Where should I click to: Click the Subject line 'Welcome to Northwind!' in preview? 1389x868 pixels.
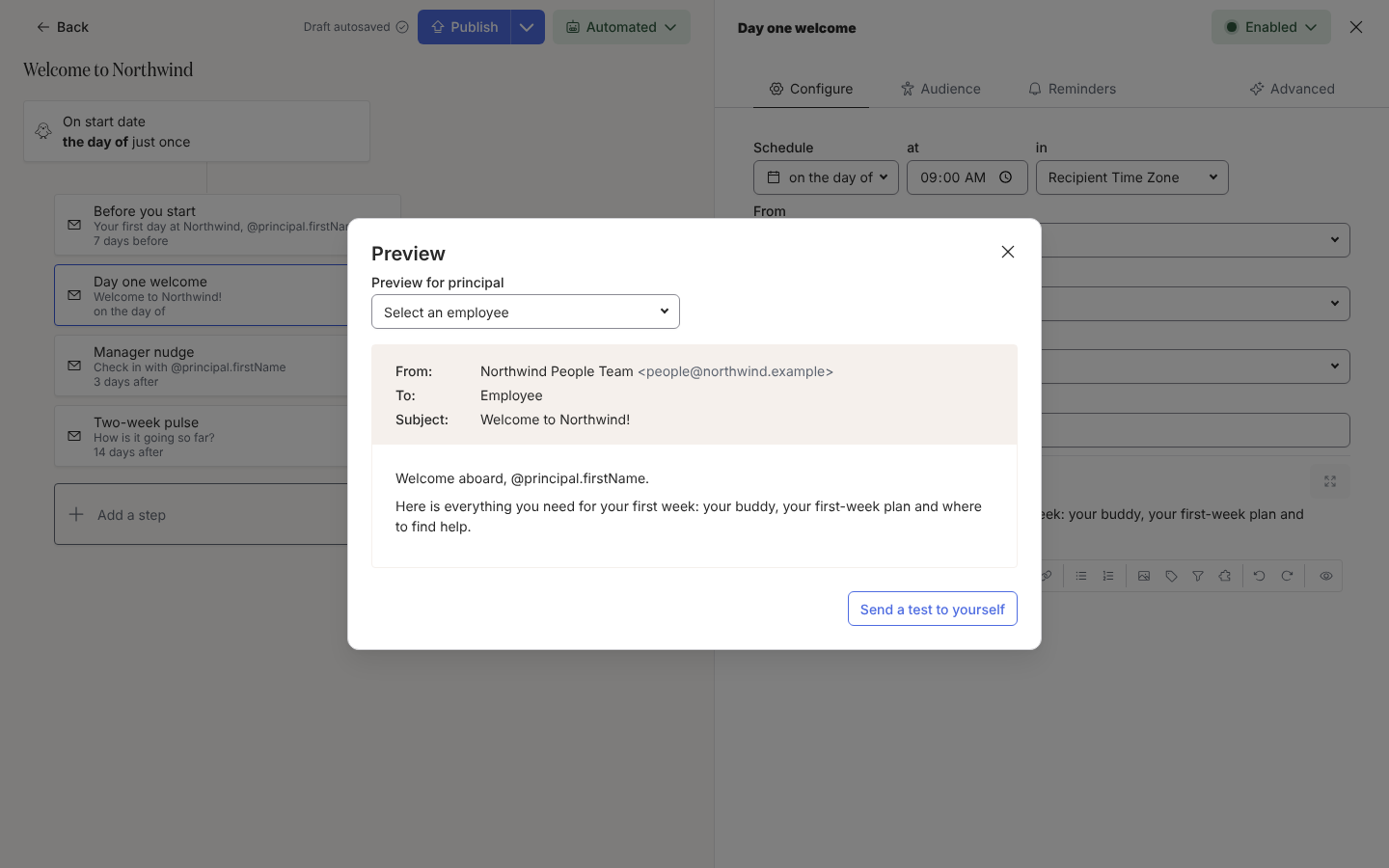[556, 420]
